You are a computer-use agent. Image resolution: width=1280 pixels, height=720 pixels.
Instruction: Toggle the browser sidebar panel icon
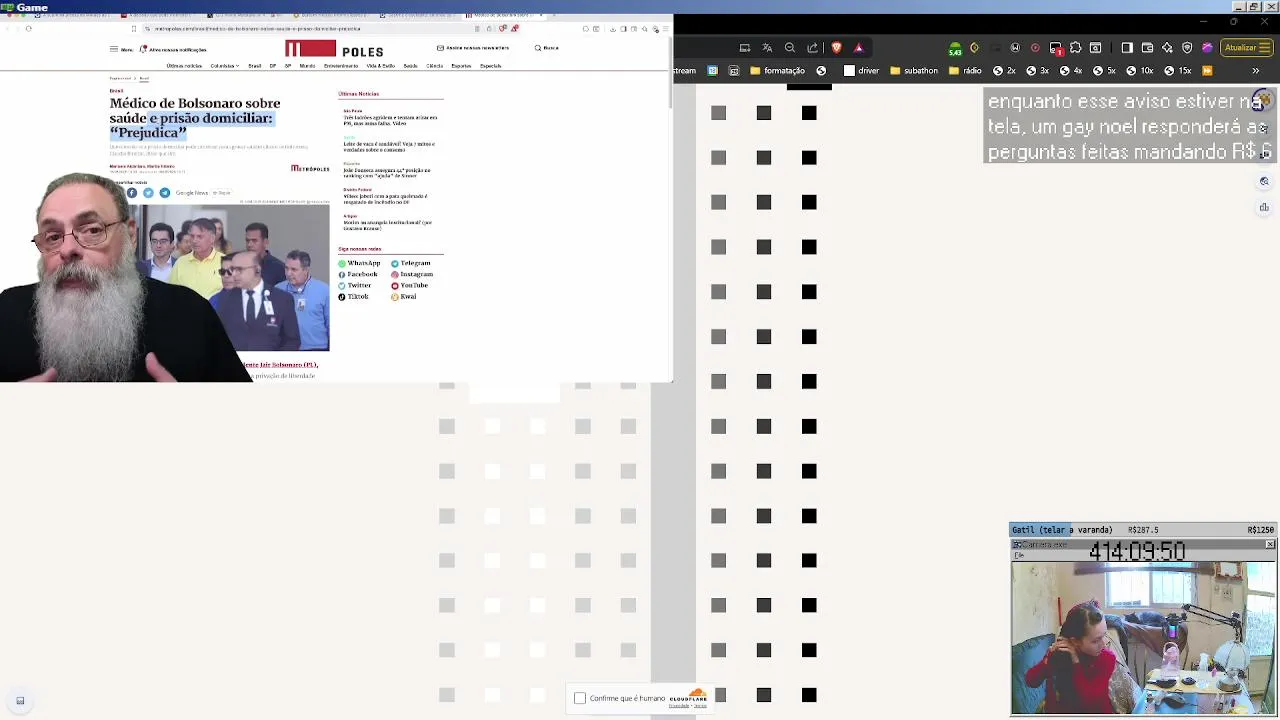tap(1127, 48)
